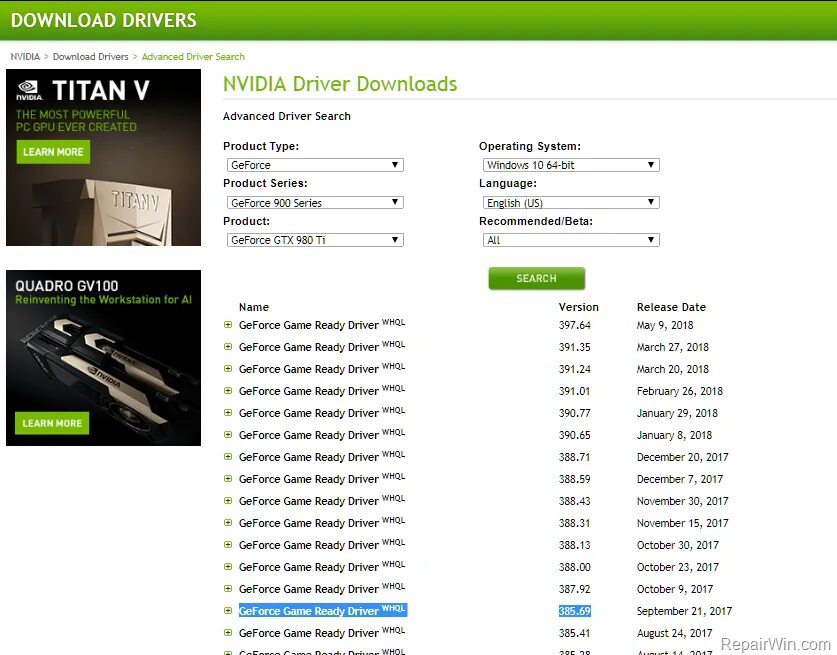Click the release date August 24, 2017
837x655 pixels.
click(674, 633)
